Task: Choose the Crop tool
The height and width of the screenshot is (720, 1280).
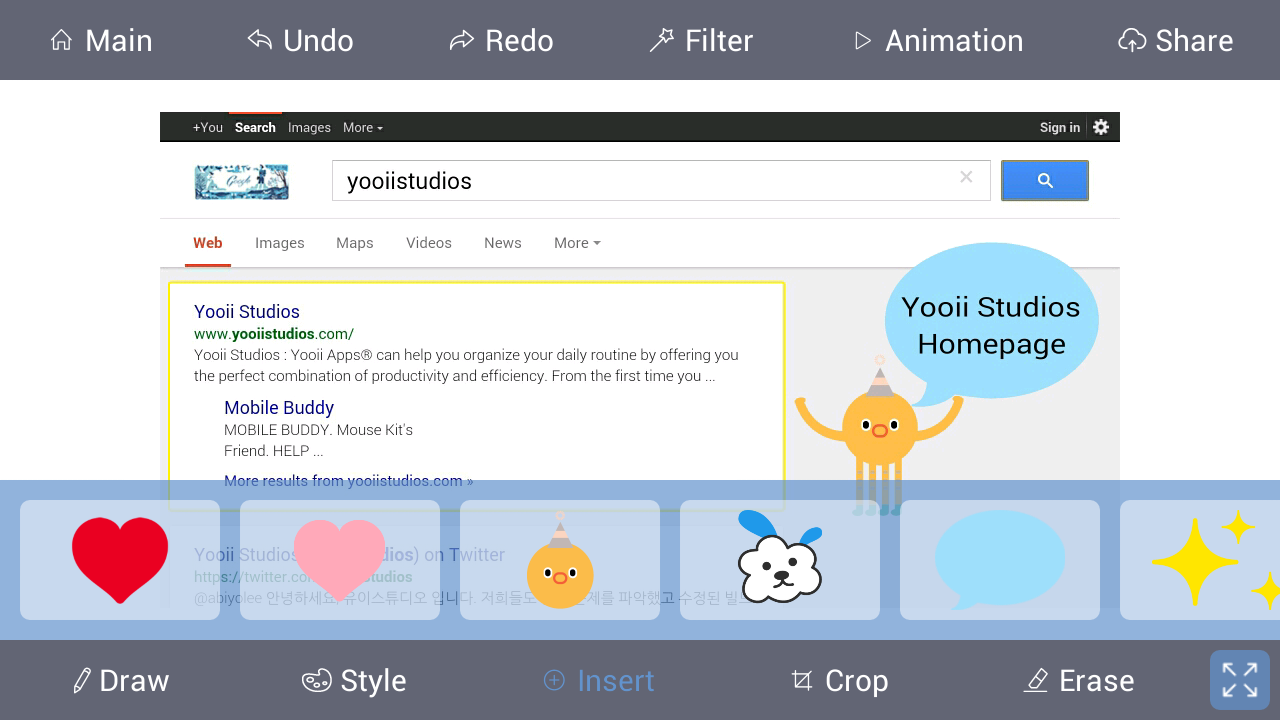Action: pos(839,680)
